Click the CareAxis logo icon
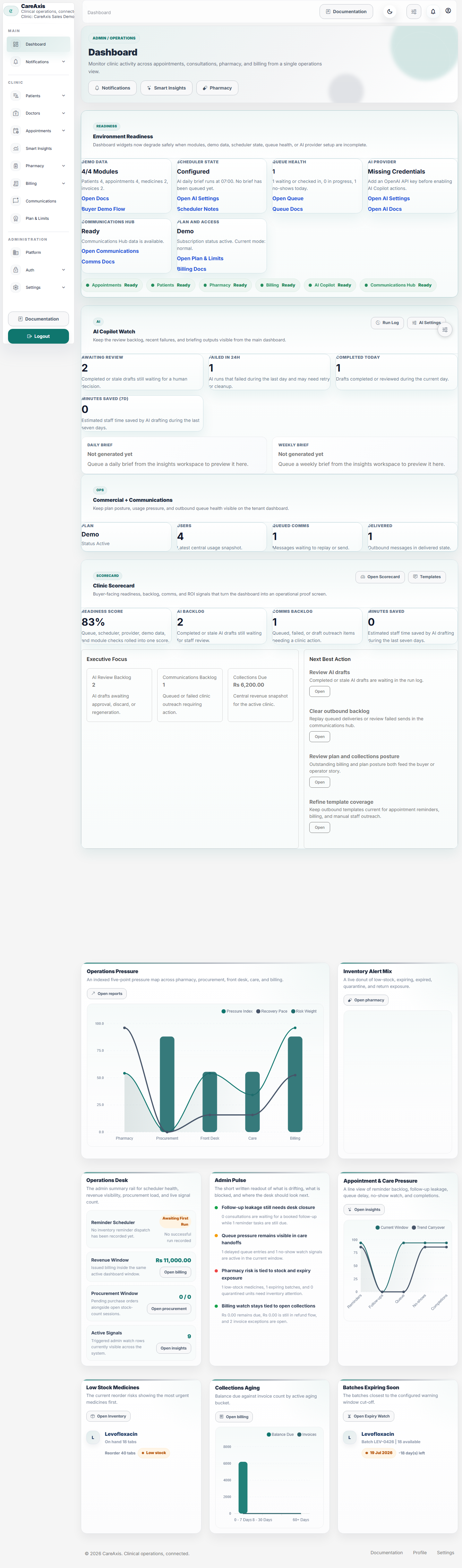The height and width of the screenshot is (1568, 462). pos(11,11)
